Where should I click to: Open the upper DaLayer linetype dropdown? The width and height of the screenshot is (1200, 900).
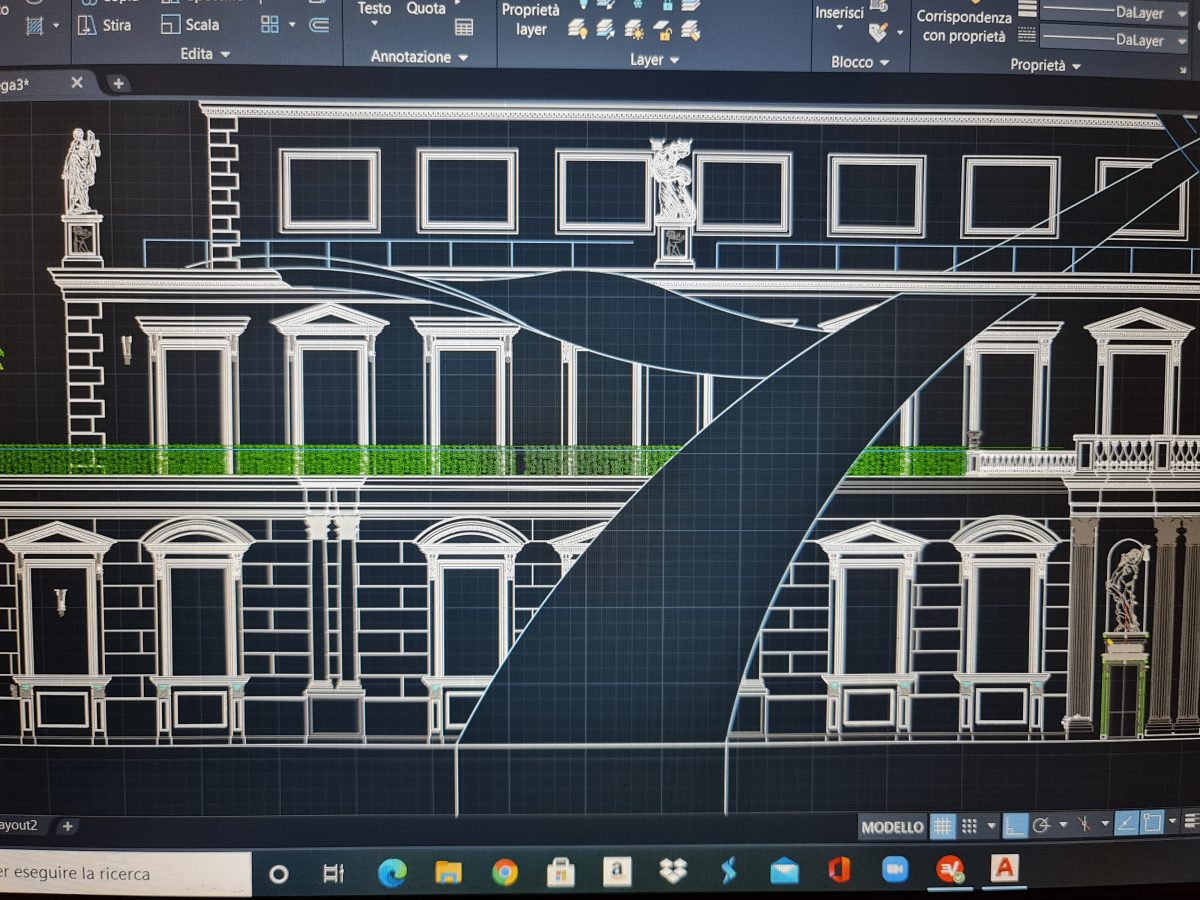point(1183,14)
